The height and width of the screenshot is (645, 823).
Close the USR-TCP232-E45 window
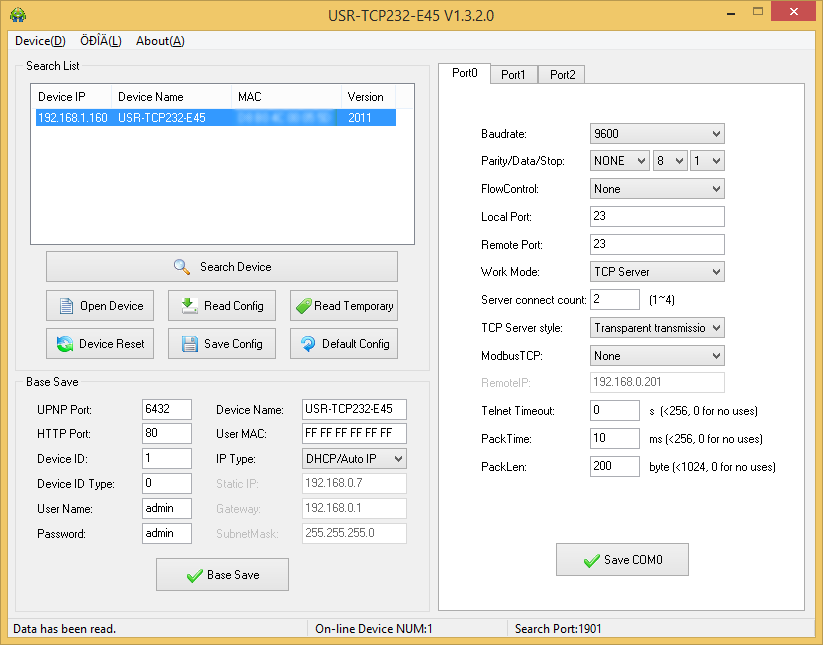pyautogui.click(x=794, y=12)
